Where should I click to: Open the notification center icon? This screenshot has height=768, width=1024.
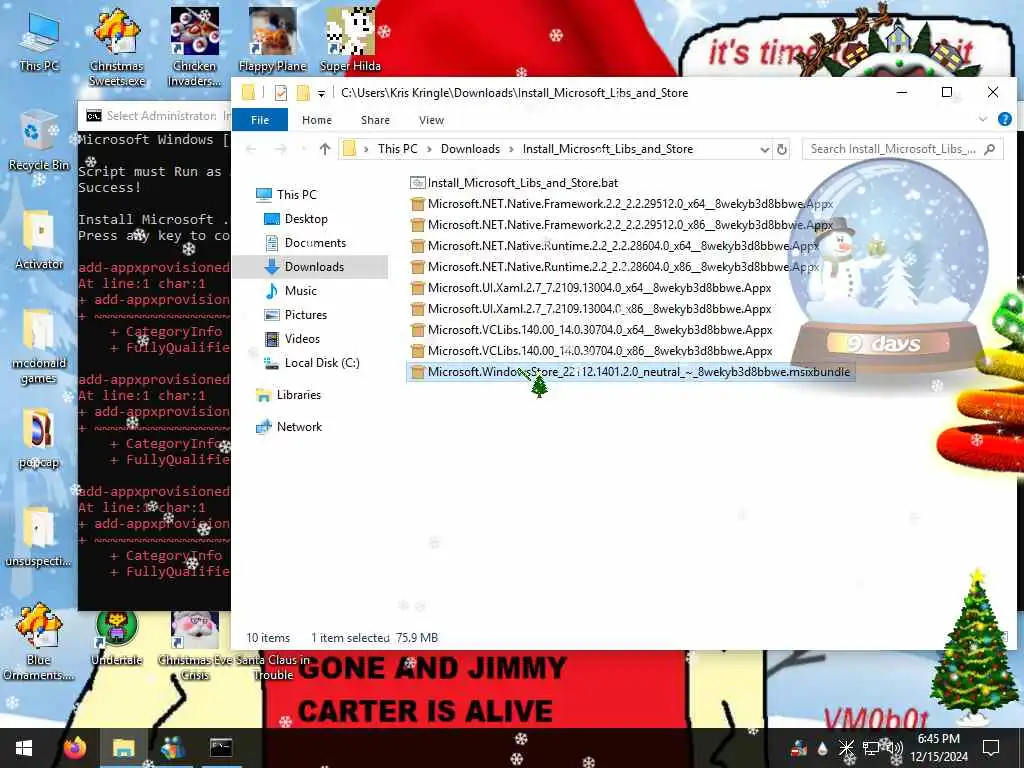click(991, 748)
